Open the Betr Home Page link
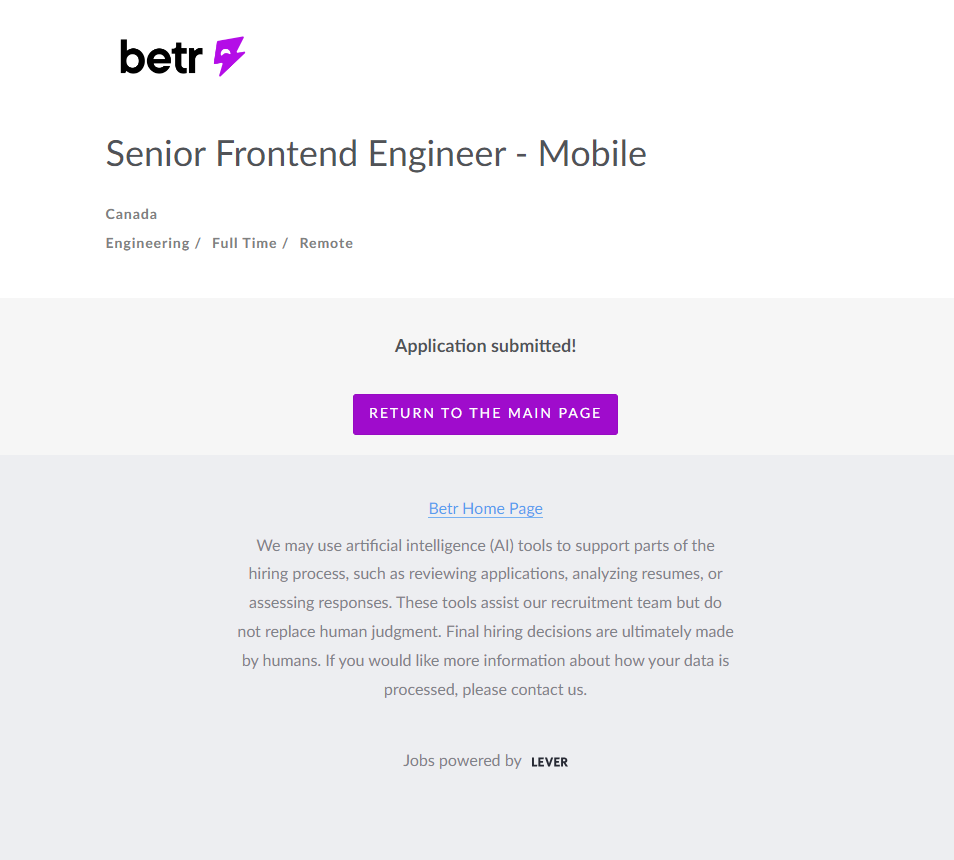This screenshot has width=954, height=860. [x=485, y=508]
